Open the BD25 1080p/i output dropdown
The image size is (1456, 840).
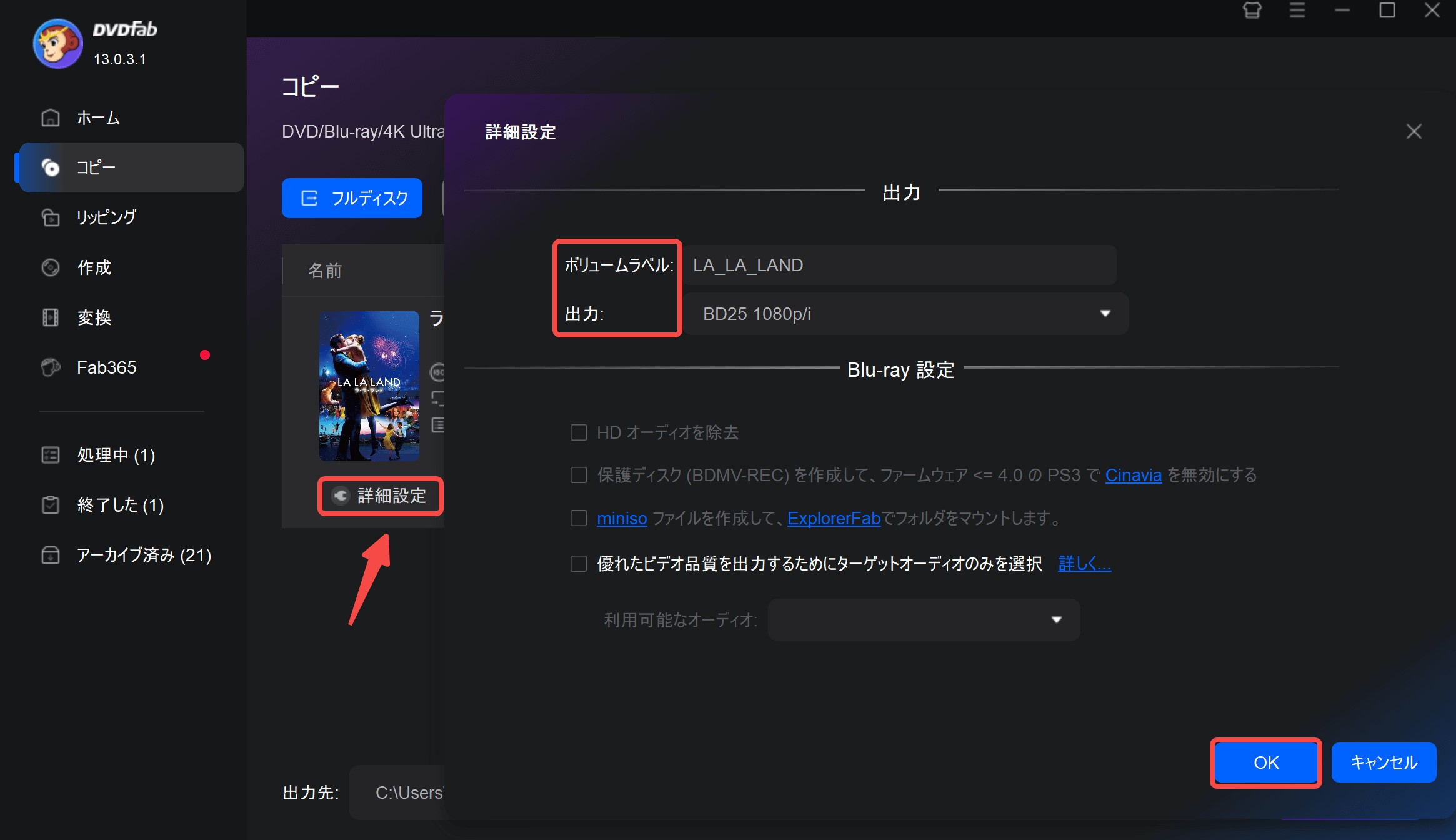(905, 314)
